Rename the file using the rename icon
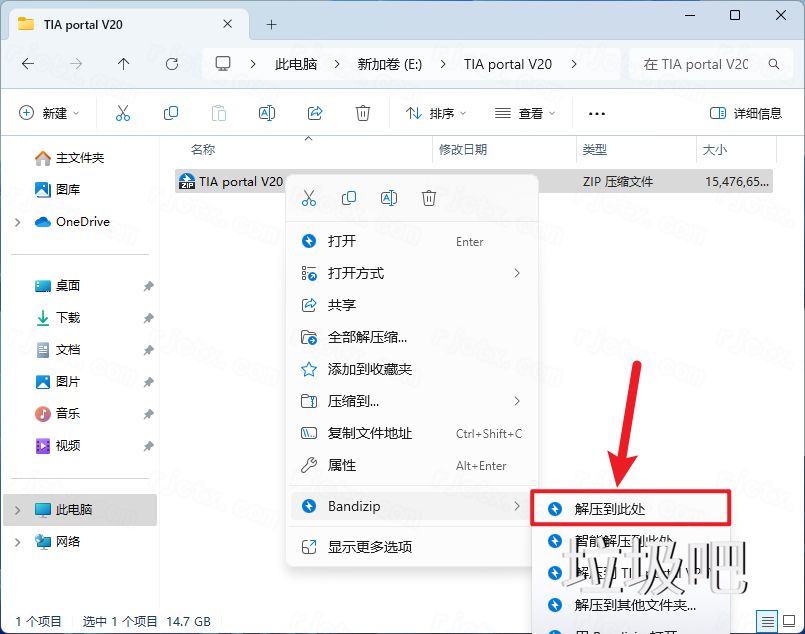Image resolution: width=805 pixels, height=634 pixels. 388,198
